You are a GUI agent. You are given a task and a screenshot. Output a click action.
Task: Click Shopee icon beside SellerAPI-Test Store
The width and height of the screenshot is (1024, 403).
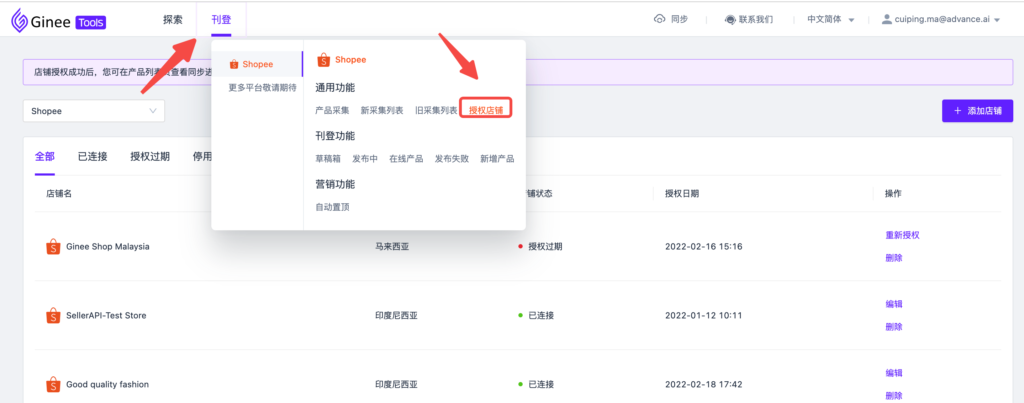click(x=52, y=315)
